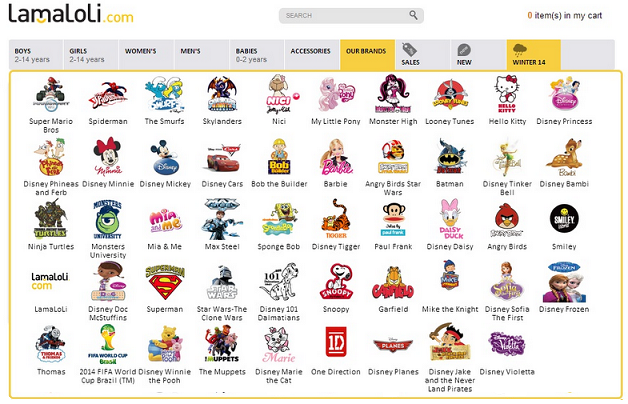Click the Disney Tigger label

click(336, 246)
